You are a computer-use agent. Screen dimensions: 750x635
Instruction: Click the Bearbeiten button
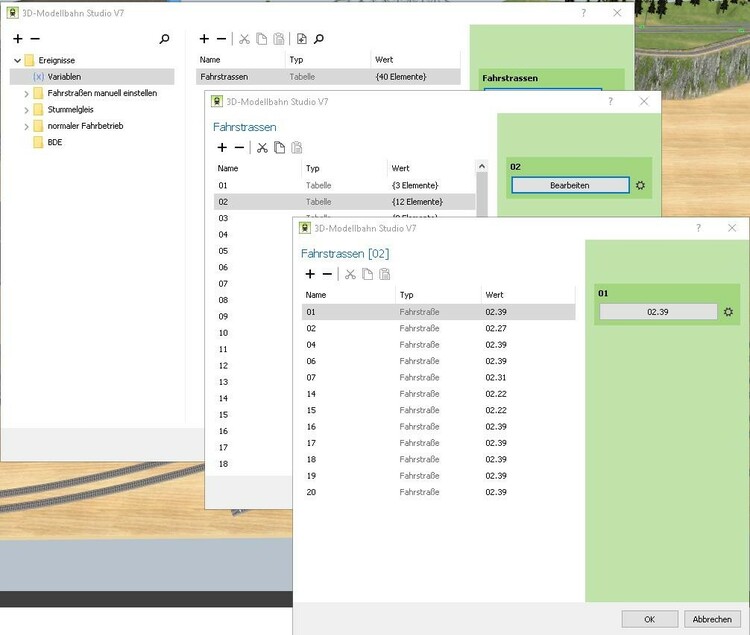pyautogui.click(x=570, y=185)
